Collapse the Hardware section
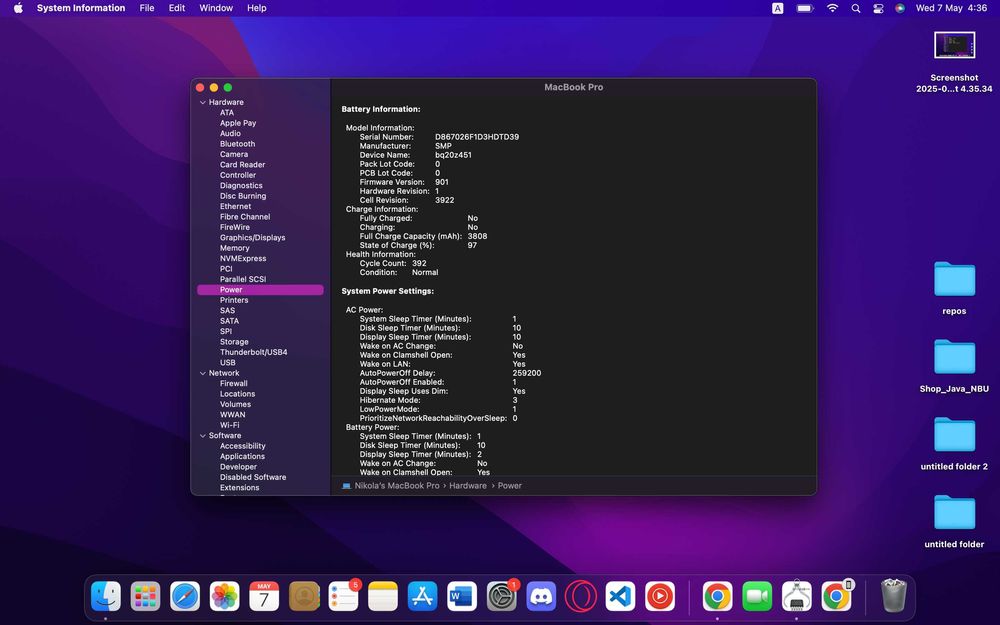Image resolution: width=1000 pixels, height=625 pixels. tap(203, 102)
